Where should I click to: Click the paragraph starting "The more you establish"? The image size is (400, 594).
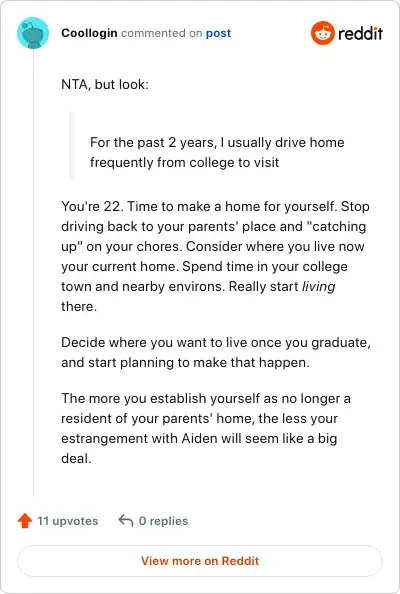coord(206,428)
